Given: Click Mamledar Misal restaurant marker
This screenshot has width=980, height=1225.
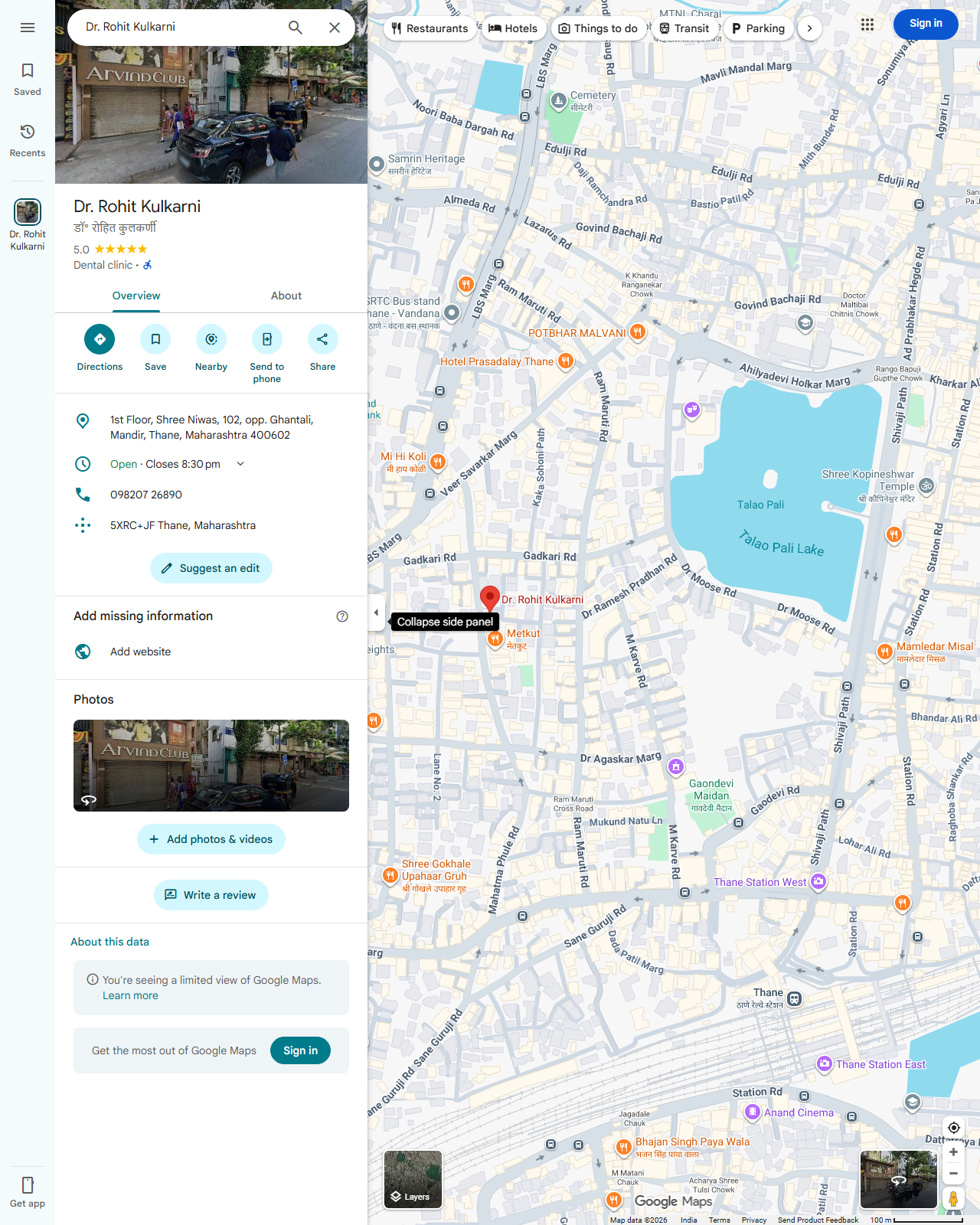Looking at the screenshot, I should point(884,652).
